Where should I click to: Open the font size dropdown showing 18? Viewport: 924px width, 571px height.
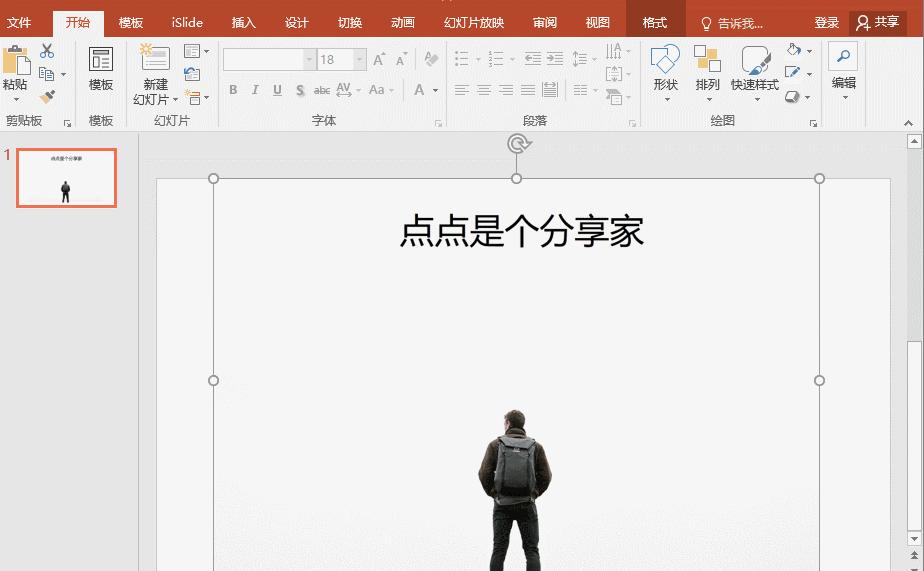coord(360,60)
